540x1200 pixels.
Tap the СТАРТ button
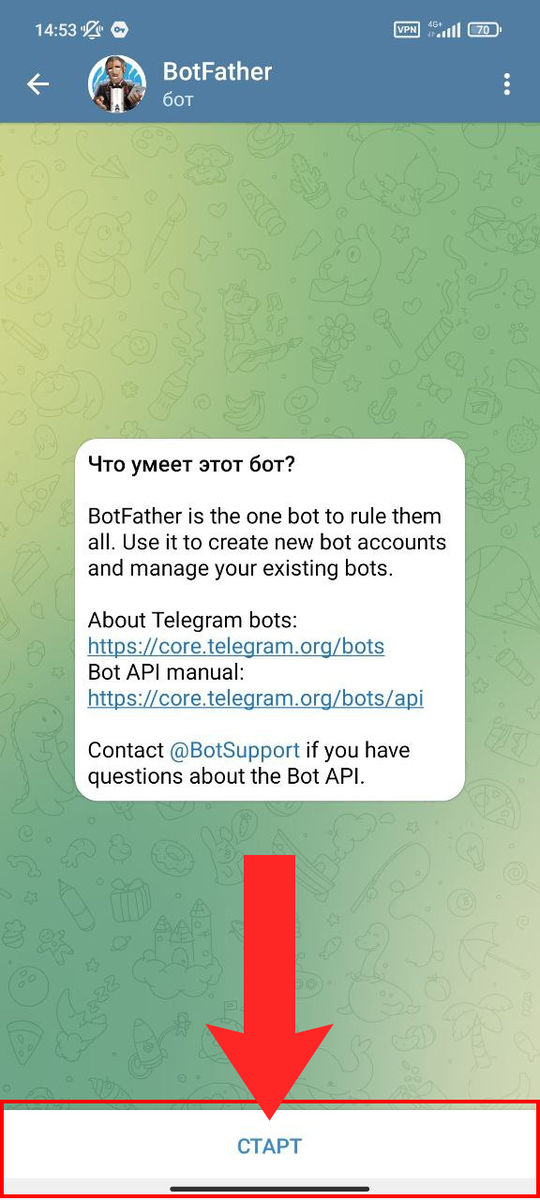point(270,1146)
